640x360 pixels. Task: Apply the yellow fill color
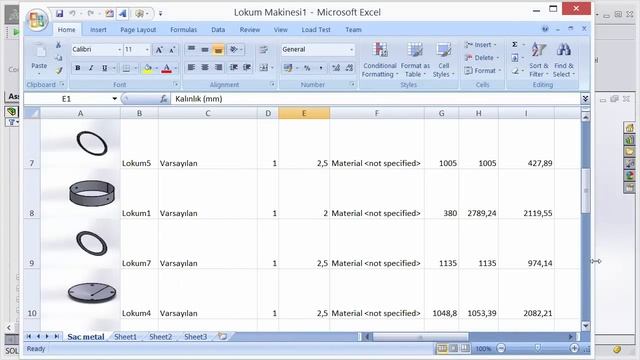point(148,68)
